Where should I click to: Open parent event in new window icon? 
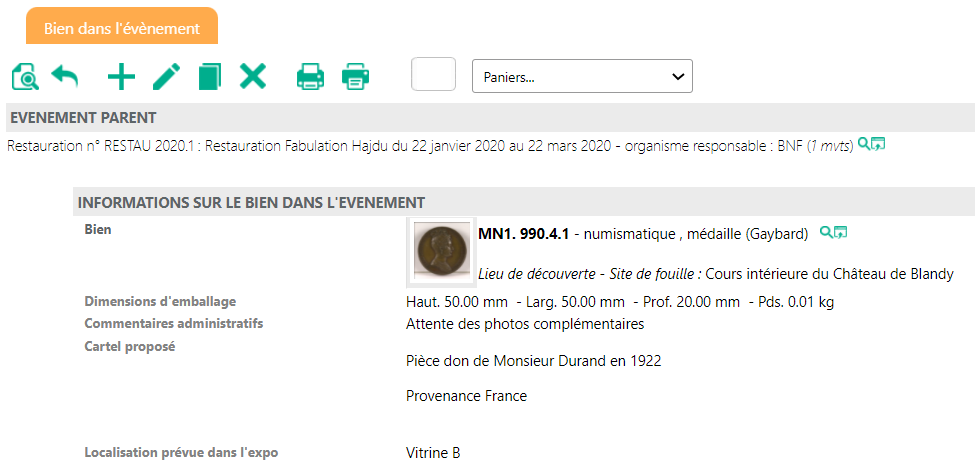[878, 145]
